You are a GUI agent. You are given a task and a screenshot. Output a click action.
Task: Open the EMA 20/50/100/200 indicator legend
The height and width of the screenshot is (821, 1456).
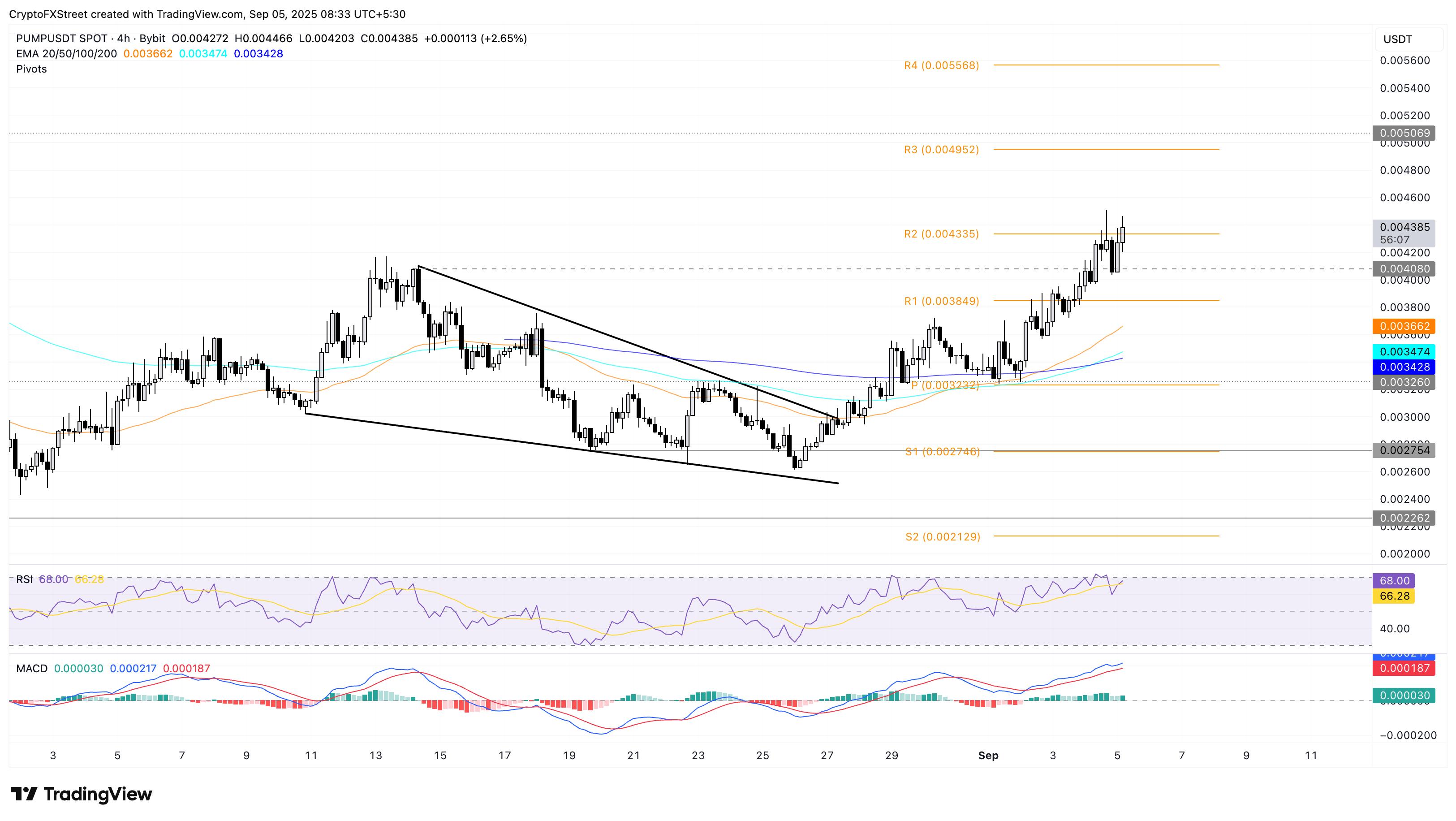click(66, 54)
